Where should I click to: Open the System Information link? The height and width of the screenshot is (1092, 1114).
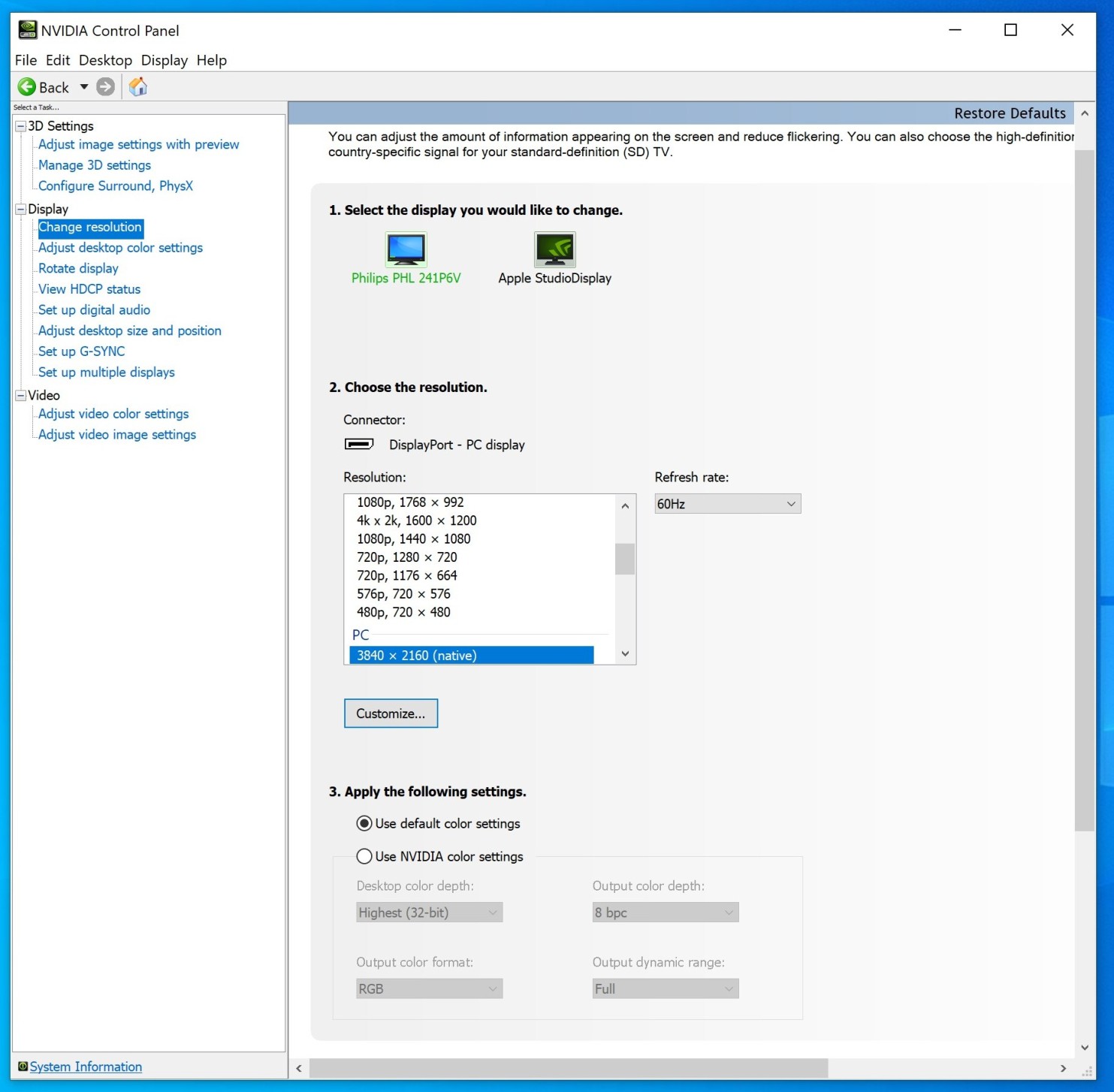click(x=86, y=1066)
